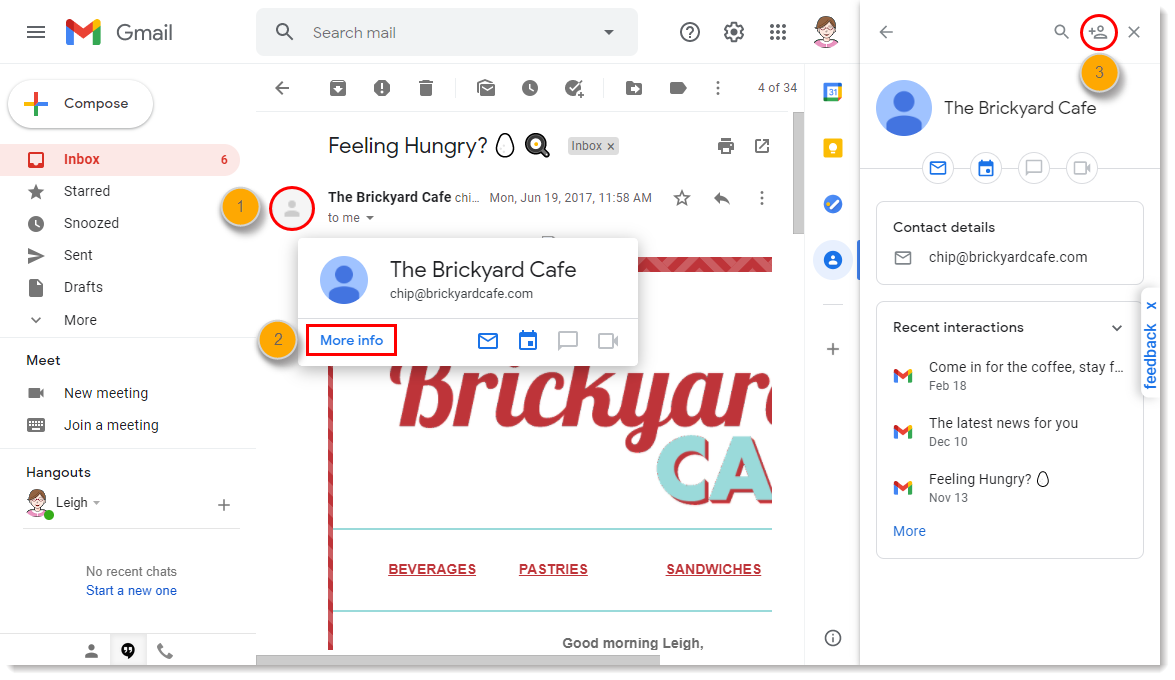Add Brickyard Cafe to contacts
This screenshot has height=680, width=1175.
pos(1098,32)
